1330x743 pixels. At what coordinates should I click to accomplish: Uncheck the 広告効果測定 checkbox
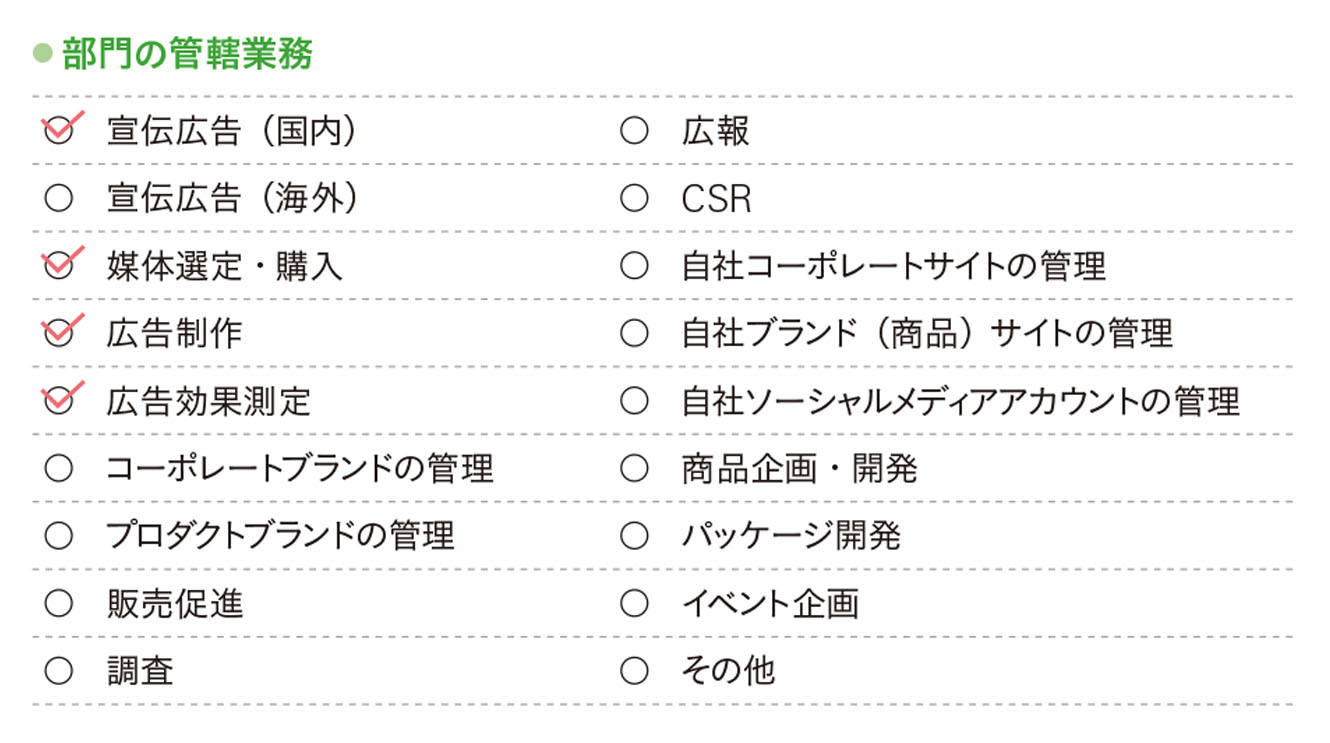coord(59,401)
